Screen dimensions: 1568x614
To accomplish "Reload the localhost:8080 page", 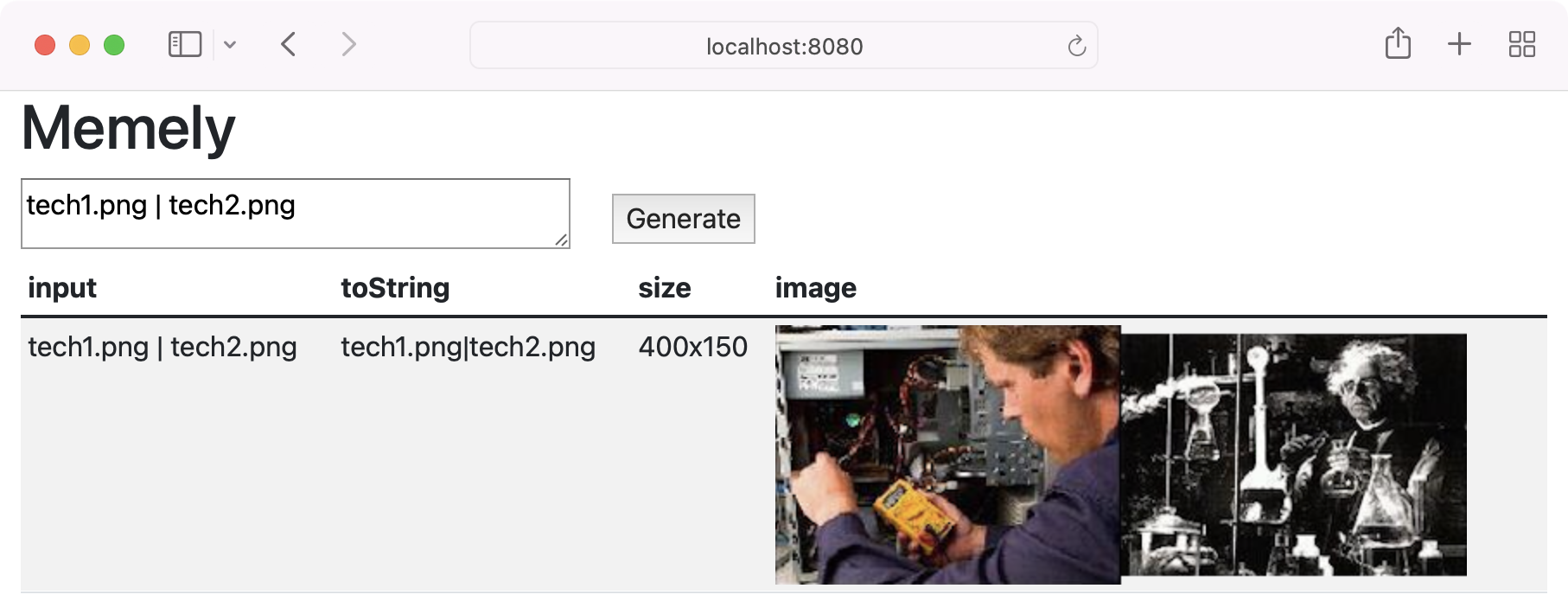I will 1076,46.
